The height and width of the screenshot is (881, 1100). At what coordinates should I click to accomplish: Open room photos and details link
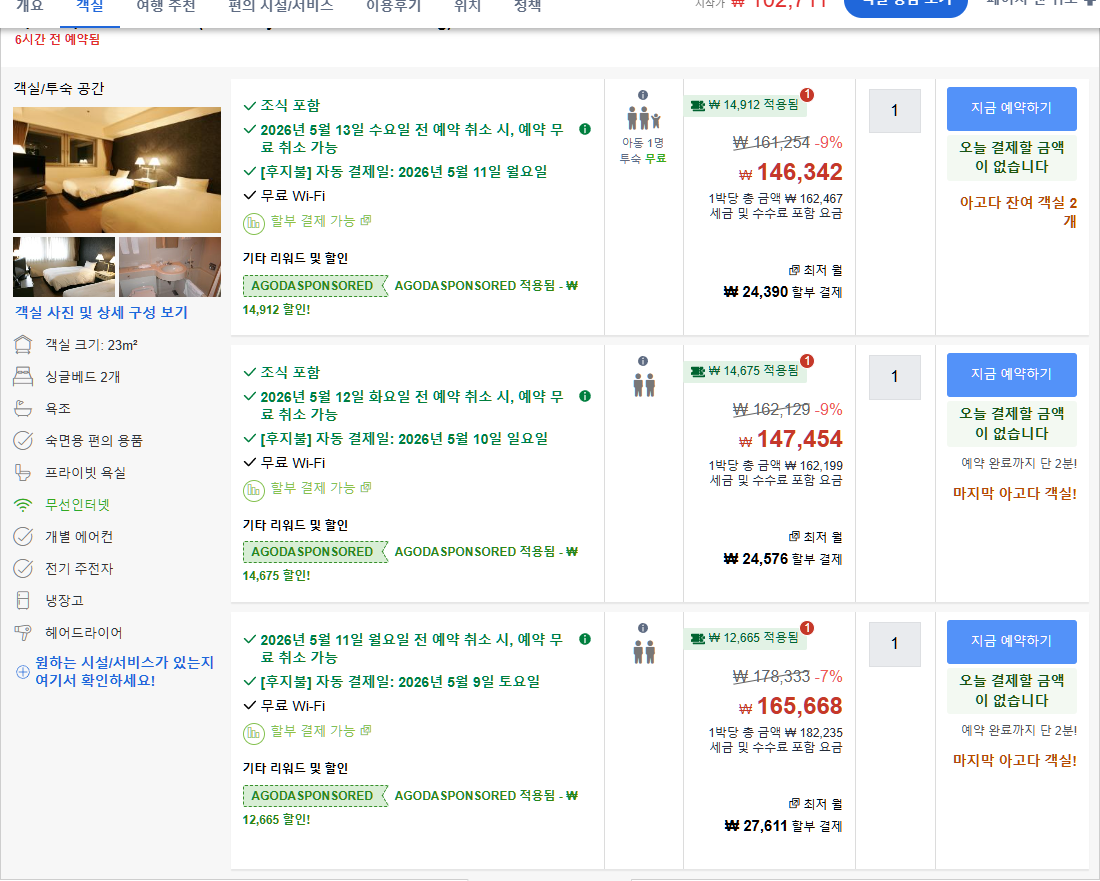102,312
